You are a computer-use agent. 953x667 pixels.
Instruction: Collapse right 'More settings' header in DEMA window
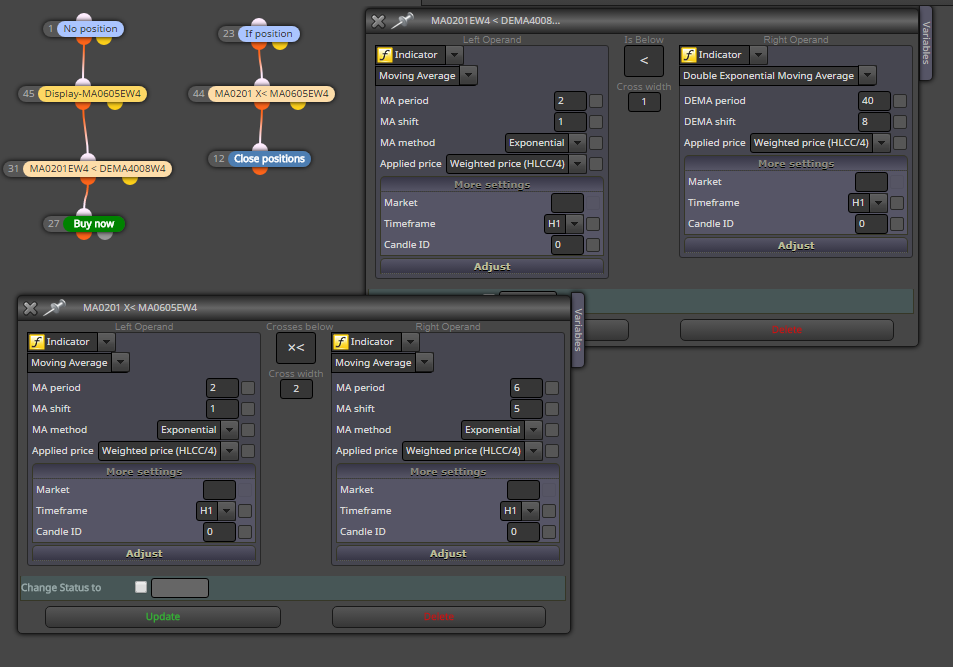coord(796,164)
